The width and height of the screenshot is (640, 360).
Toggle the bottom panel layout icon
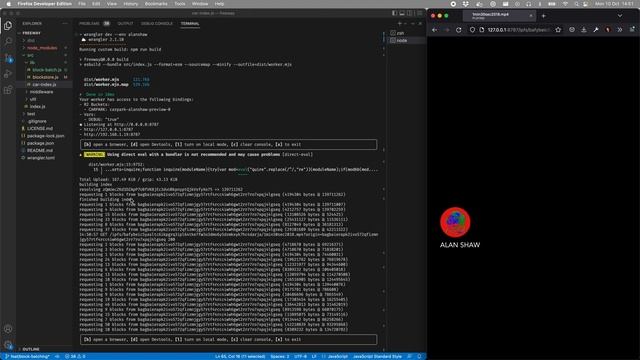(x=402, y=13)
